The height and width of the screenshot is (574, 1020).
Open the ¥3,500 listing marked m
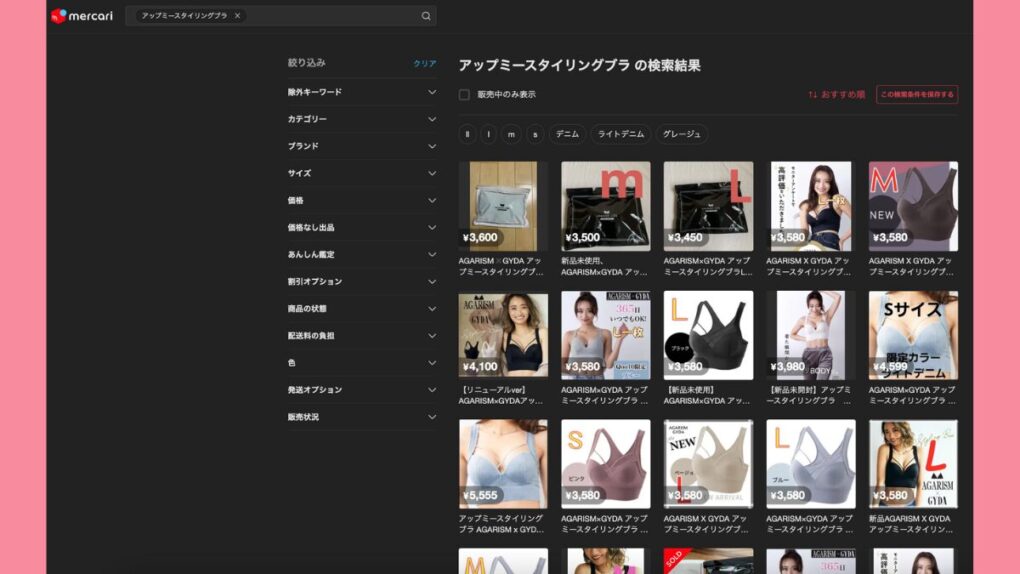pyautogui.click(x=606, y=206)
